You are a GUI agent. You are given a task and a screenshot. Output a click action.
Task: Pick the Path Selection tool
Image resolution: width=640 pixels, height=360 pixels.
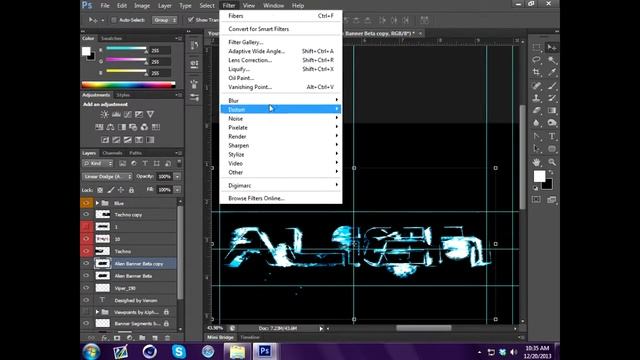[537, 149]
